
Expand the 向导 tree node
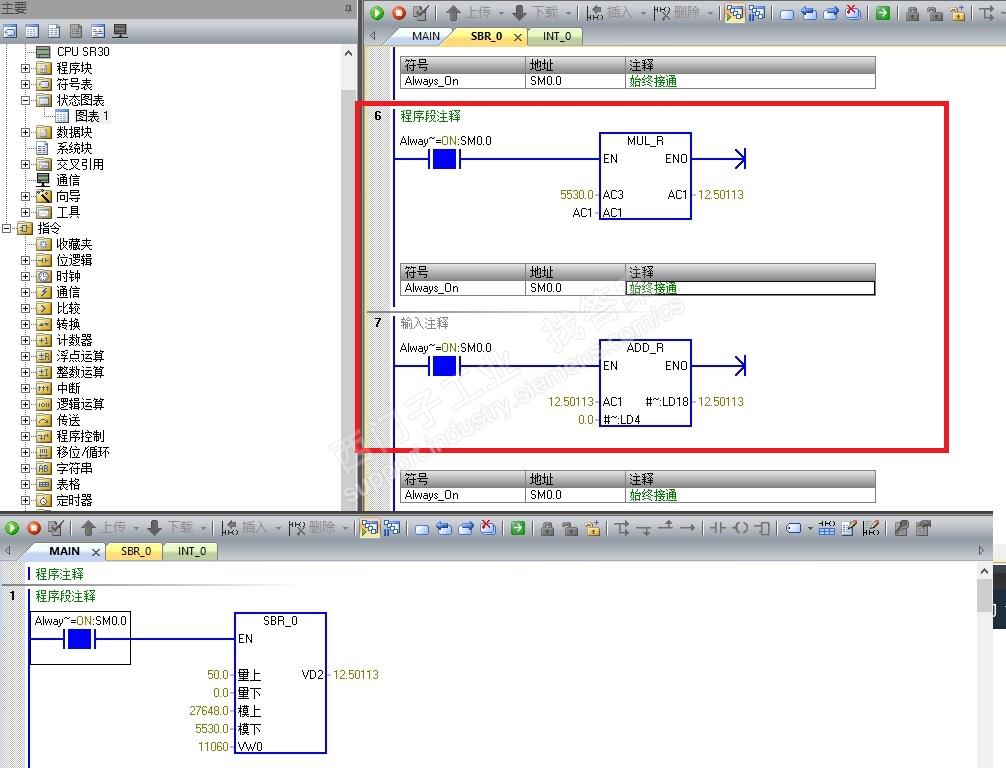pos(25,196)
